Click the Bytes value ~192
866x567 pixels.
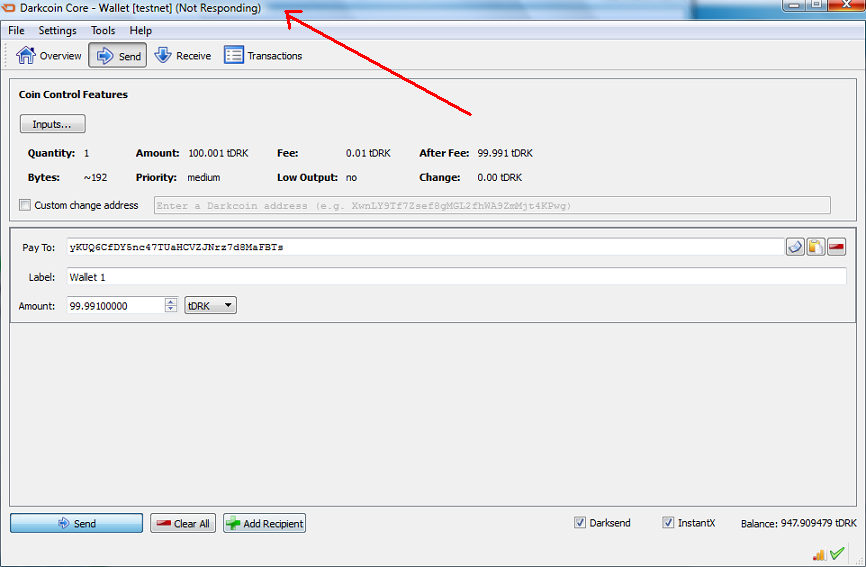point(96,177)
